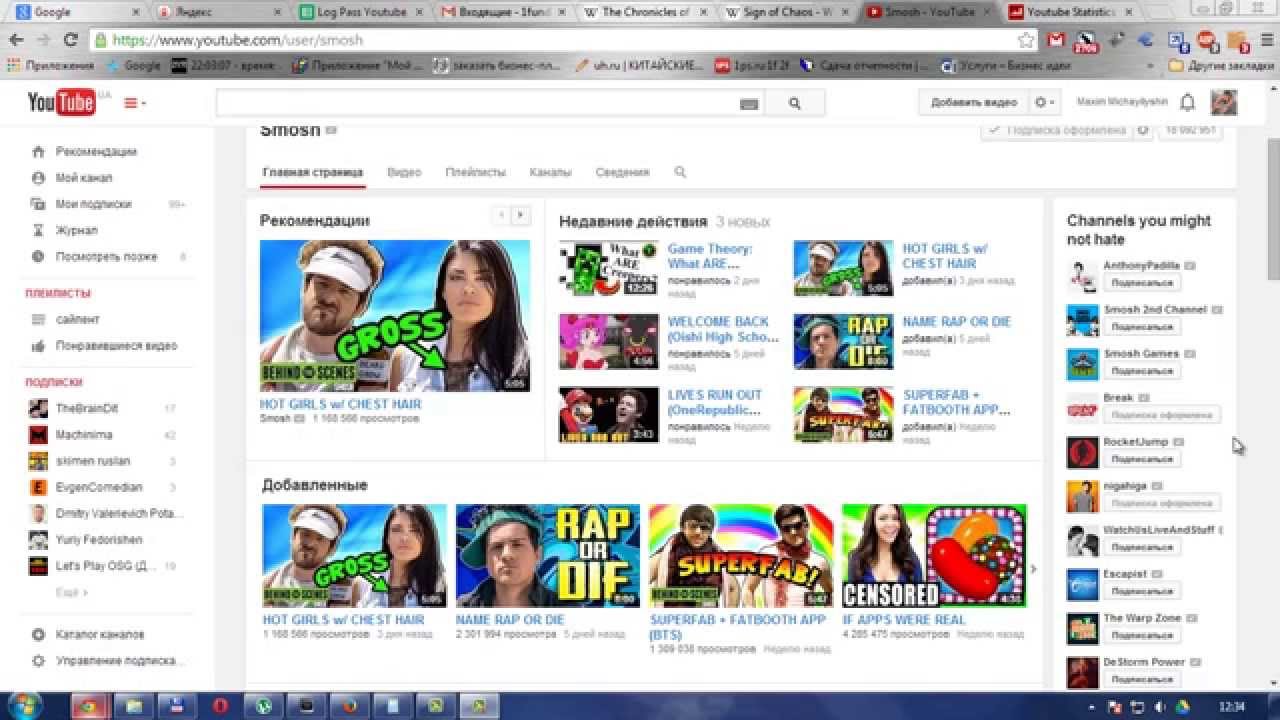Open Мои подписки in sidebar
Image resolution: width=1280 pixels, height=720 pixels.
click(x=93, y=204)
